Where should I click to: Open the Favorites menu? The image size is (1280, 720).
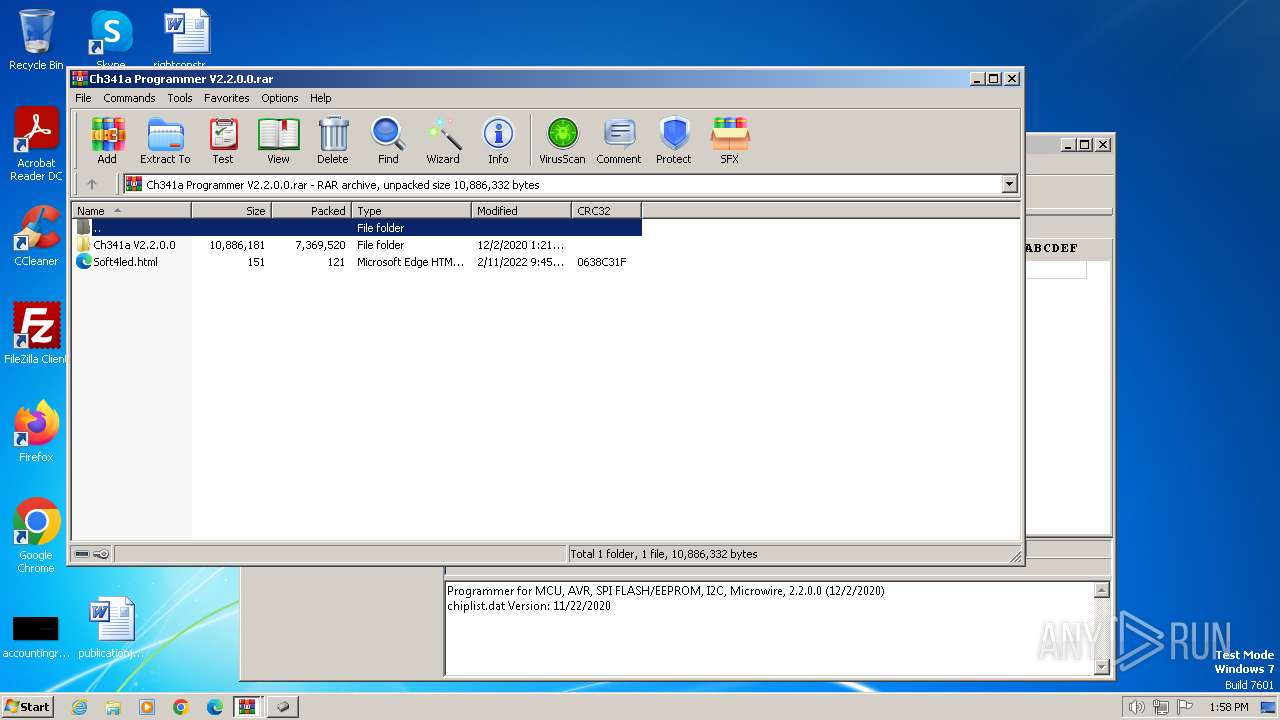[x=227, y=98]
